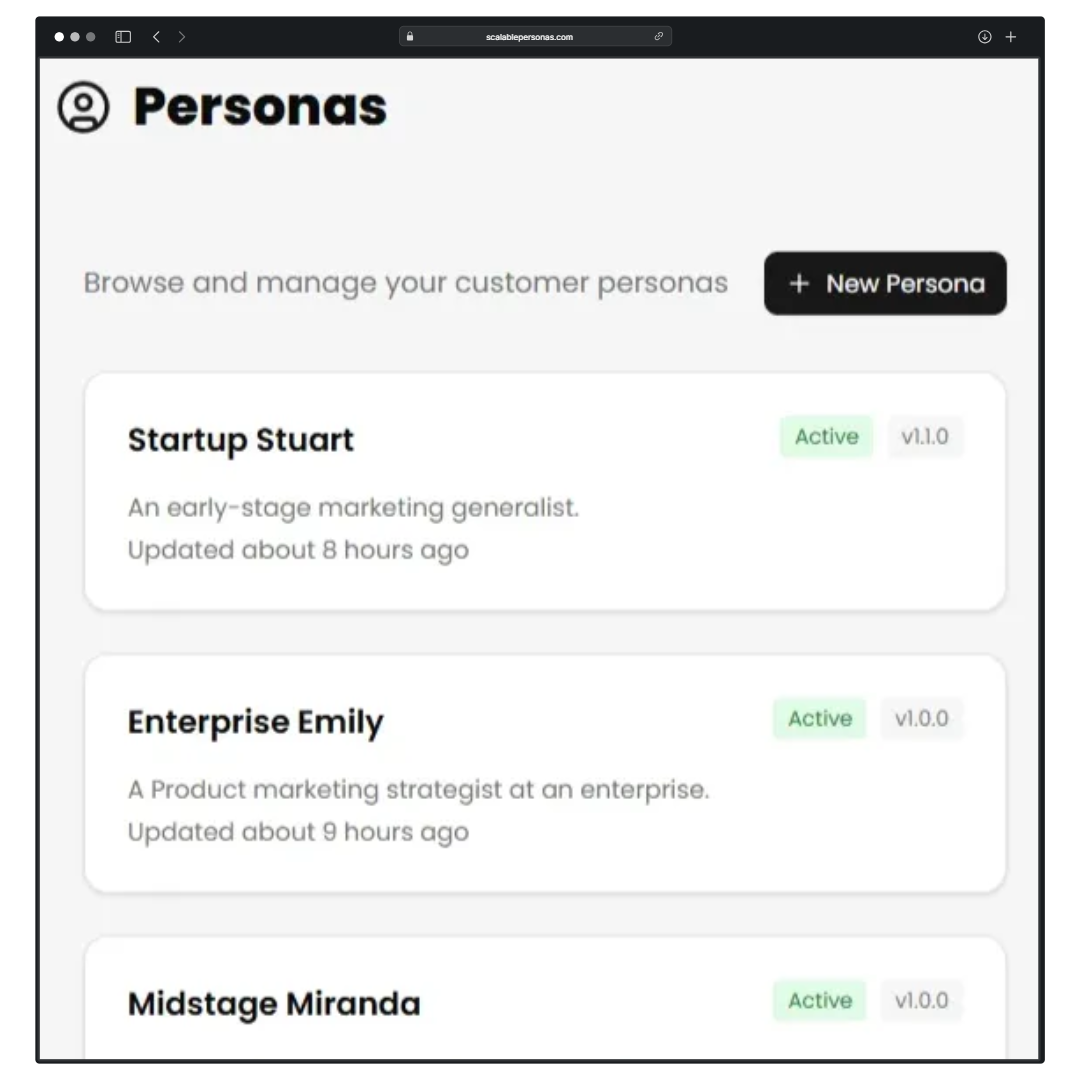Toggle the Safari sidebar panel
This screenshot has width=1080, height=1080.
pos(123,36)
